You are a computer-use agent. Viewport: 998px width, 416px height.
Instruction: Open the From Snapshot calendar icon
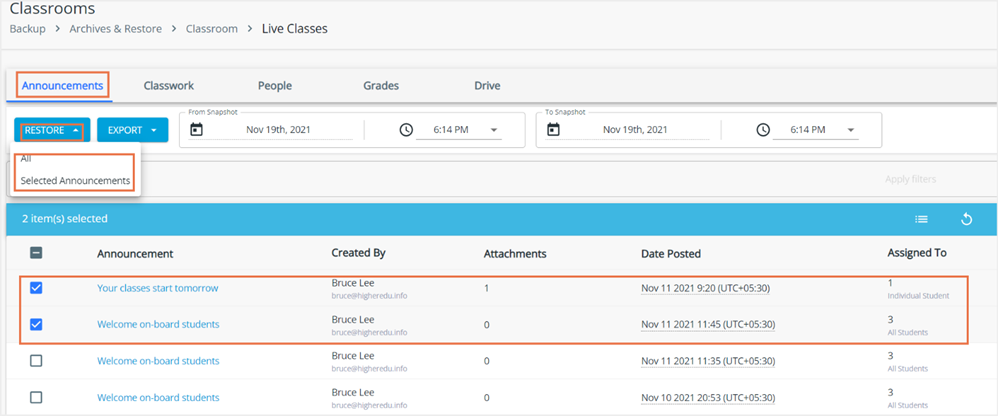(197, 130)
